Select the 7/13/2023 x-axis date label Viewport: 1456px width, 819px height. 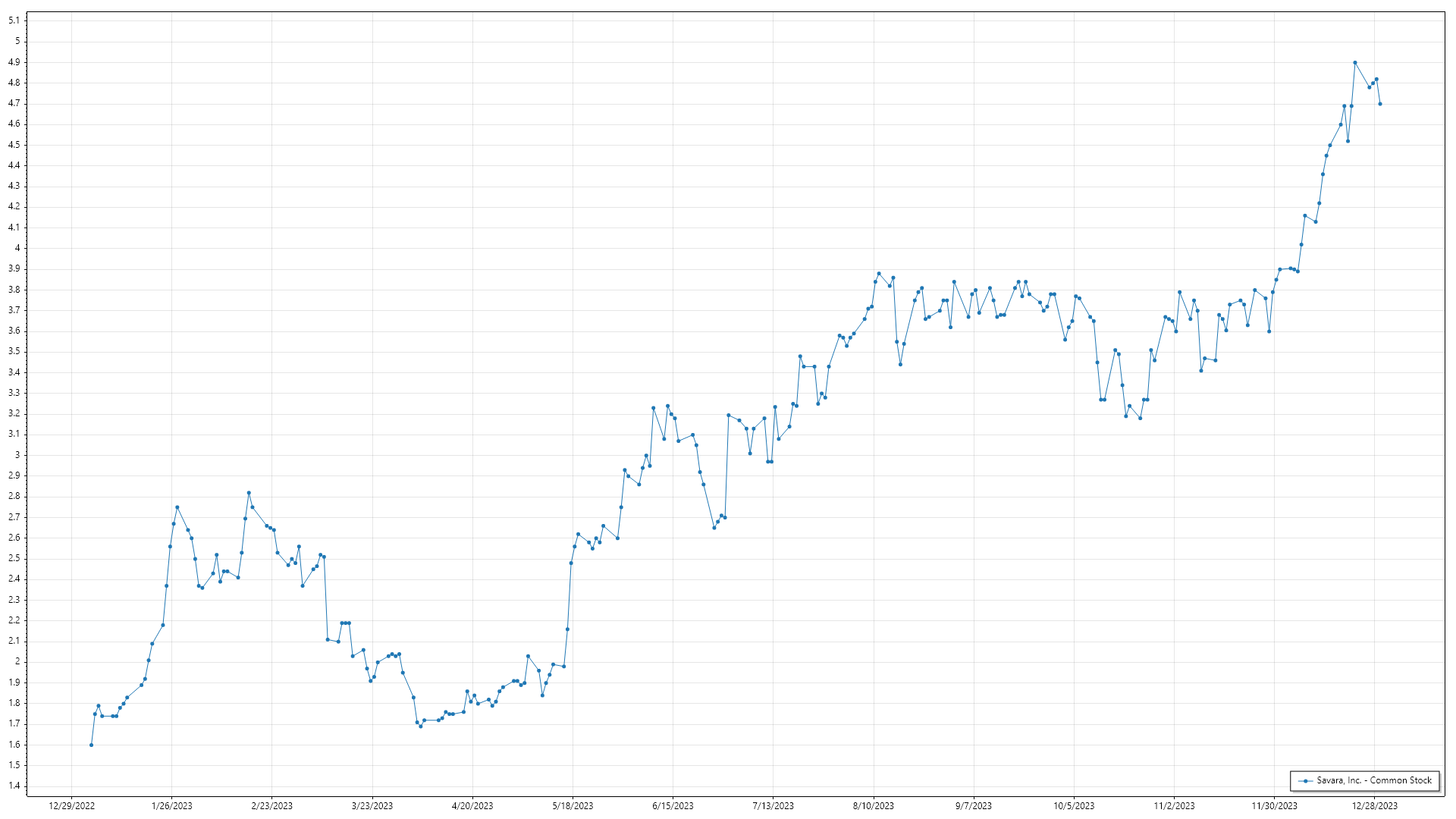coord(773,806)
